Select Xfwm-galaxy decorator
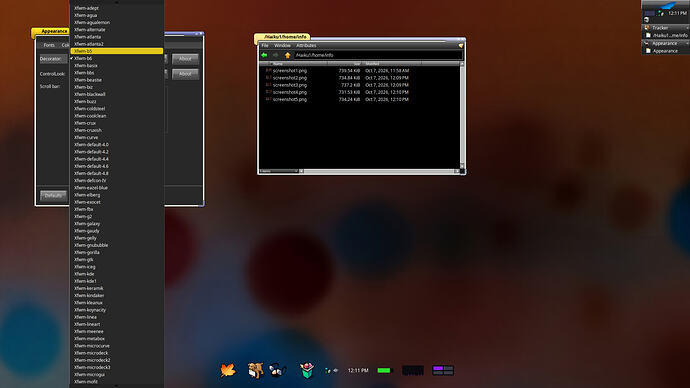 point(117,223)
